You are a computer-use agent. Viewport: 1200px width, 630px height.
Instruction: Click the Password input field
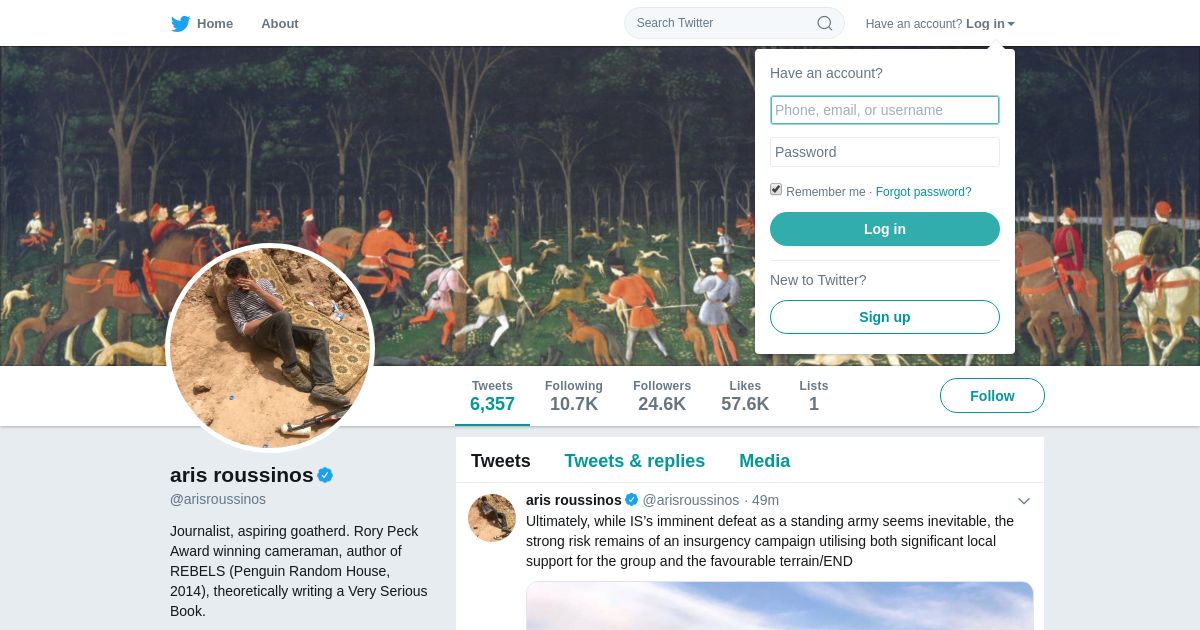884,152
